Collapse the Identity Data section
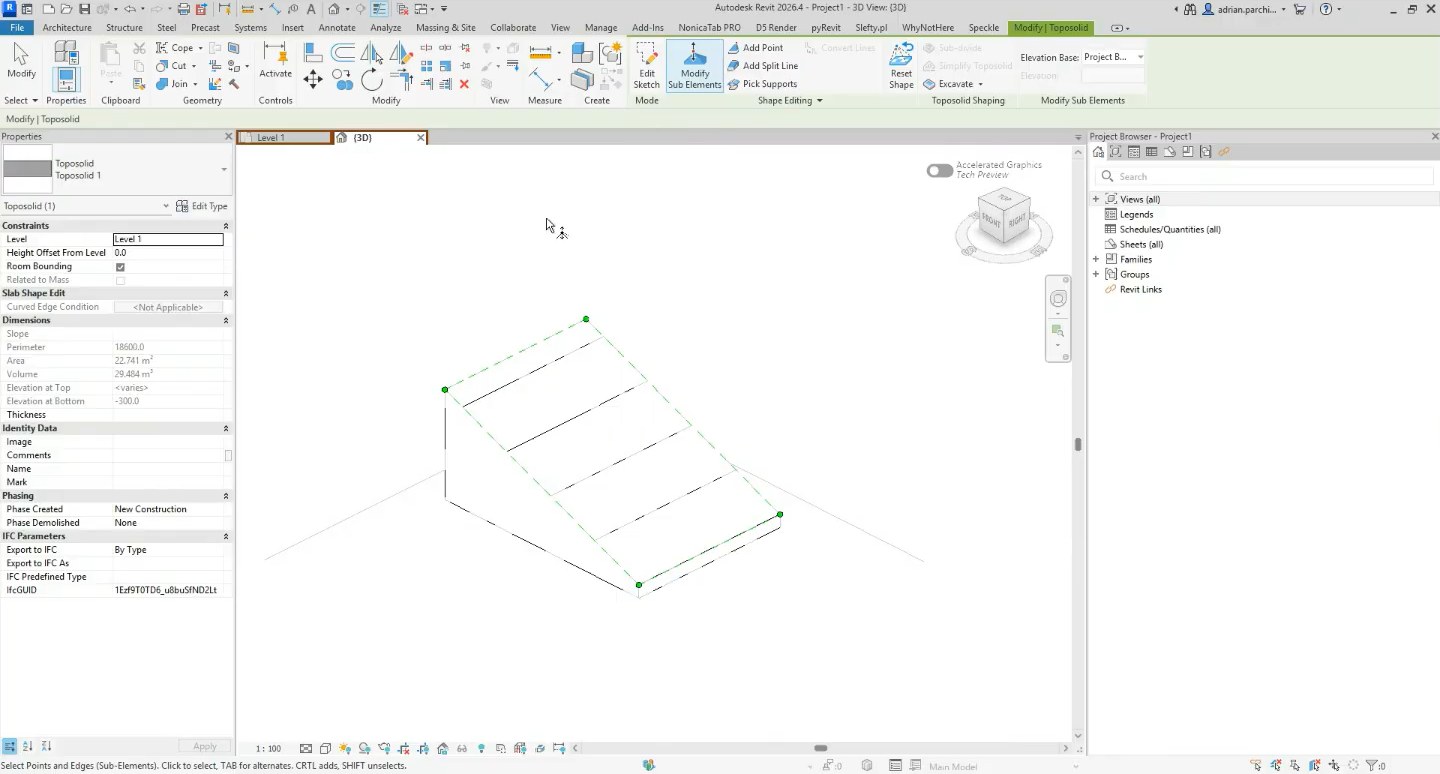 point(225,428)
